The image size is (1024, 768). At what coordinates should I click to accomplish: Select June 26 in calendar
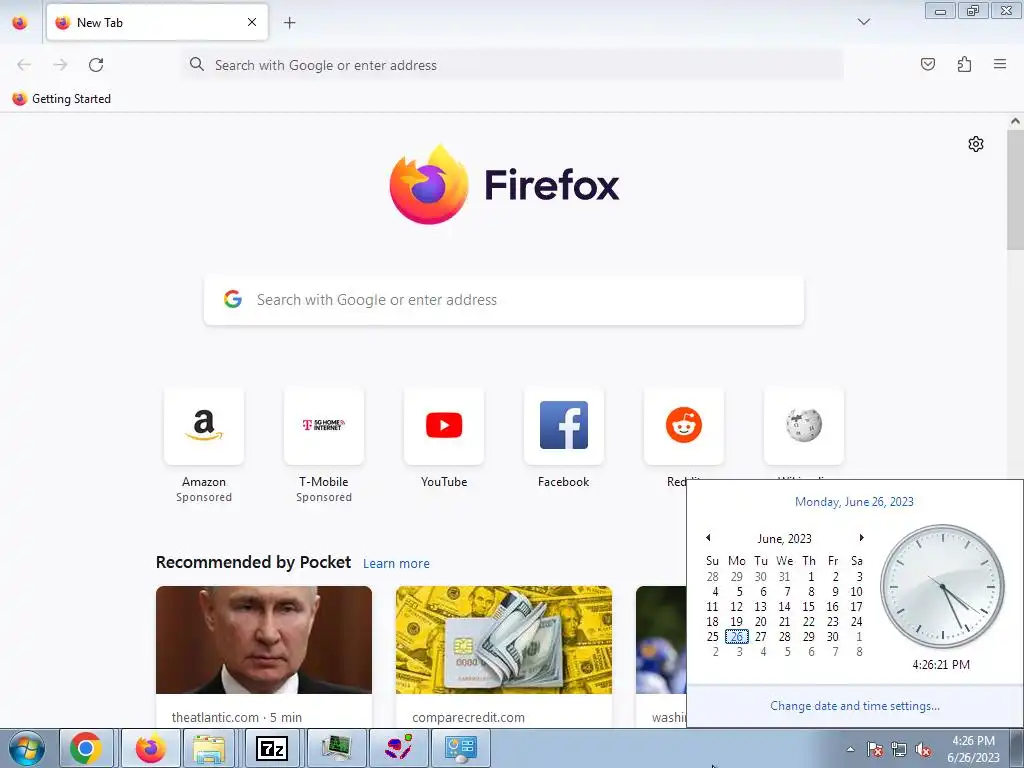coord(737,636)
